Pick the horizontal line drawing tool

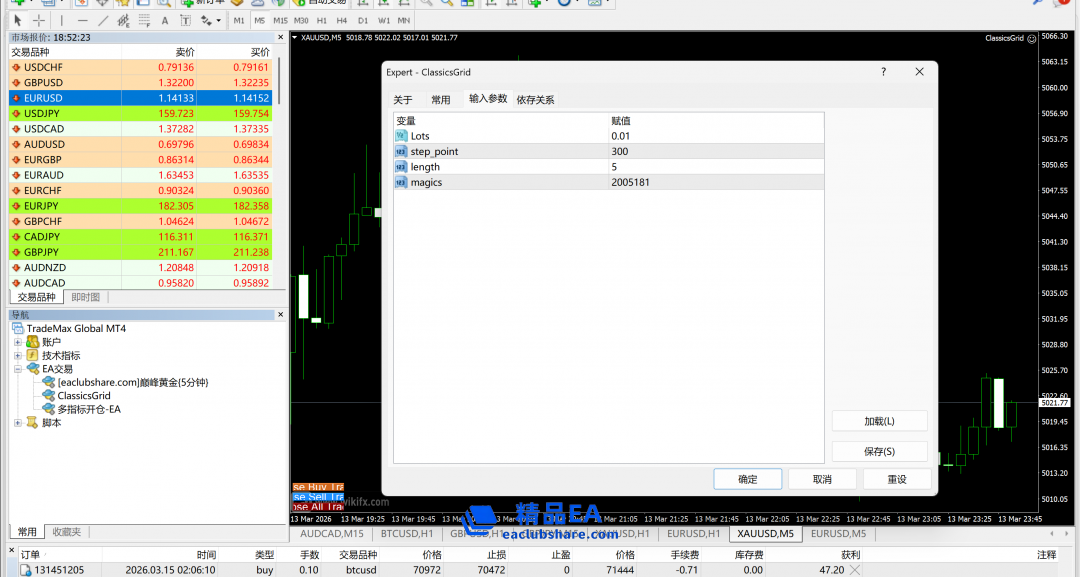83,20
